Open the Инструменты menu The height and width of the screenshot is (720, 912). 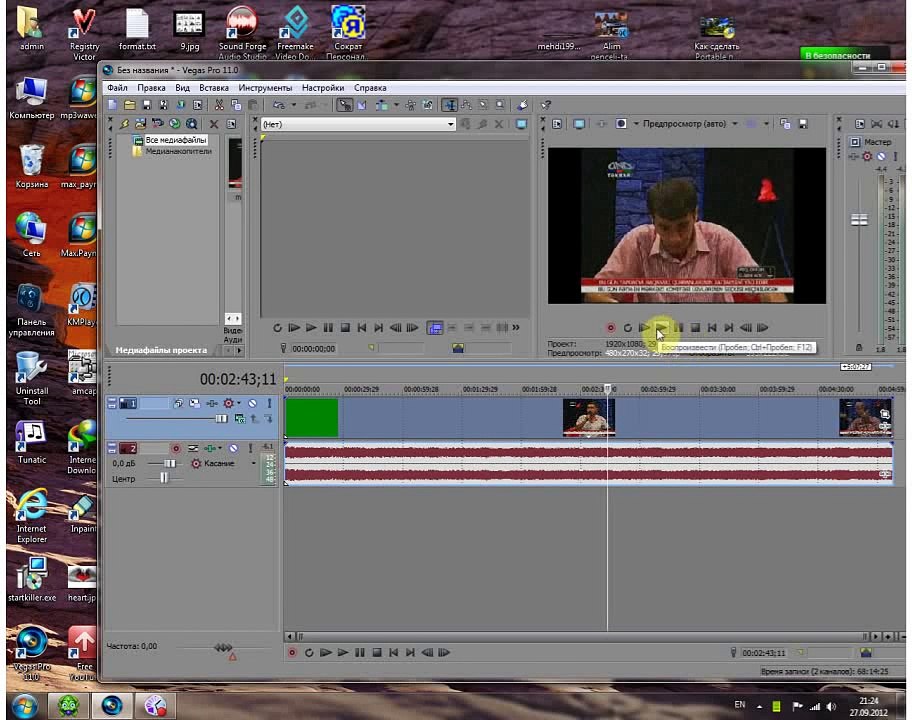(265, 88)
